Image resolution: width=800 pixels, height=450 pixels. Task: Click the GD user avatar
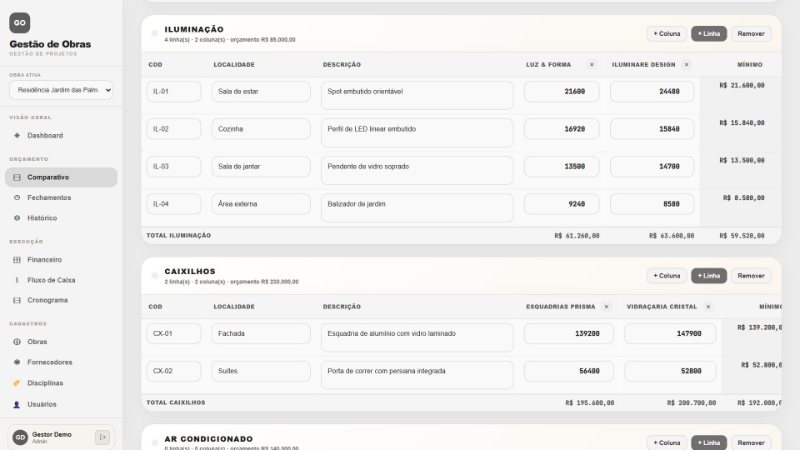20,437
